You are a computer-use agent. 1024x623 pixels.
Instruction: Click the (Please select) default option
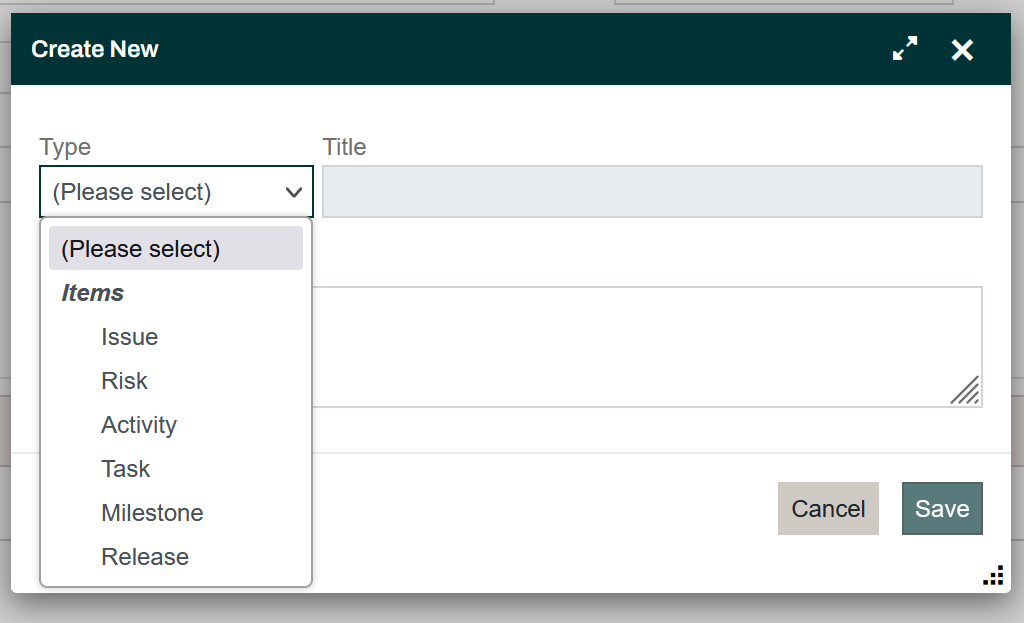(x=142, y=248)
